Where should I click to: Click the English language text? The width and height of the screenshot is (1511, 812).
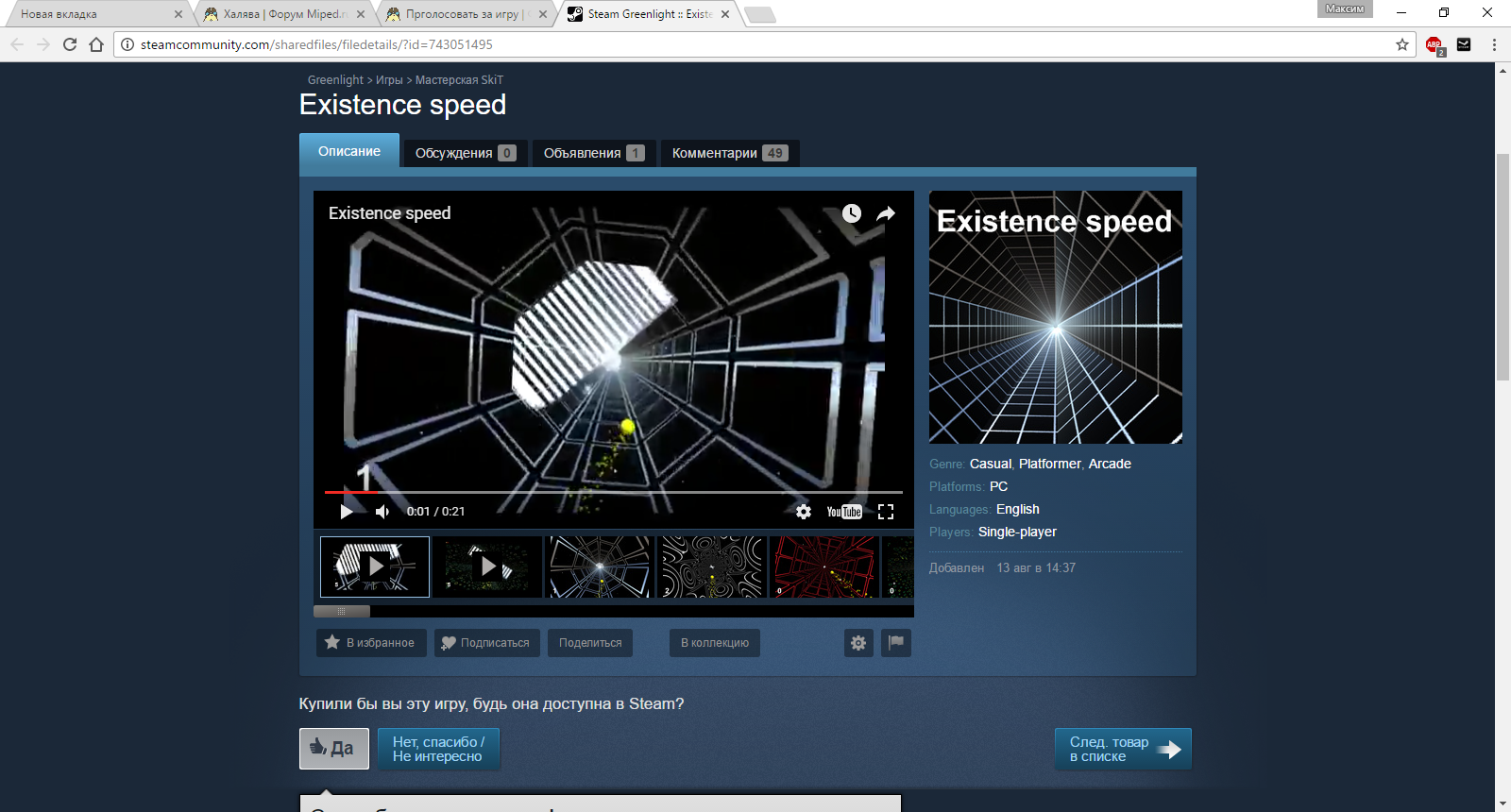coord(1017,509)
